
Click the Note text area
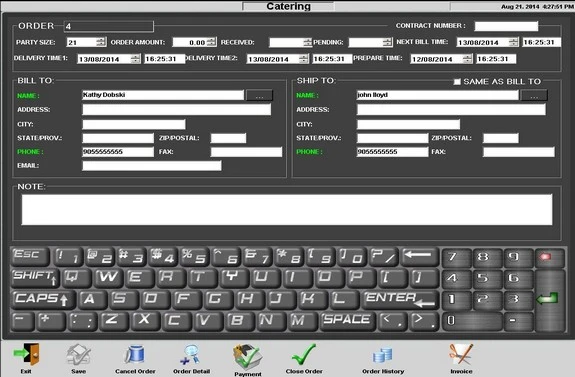(x=287, y=209)
